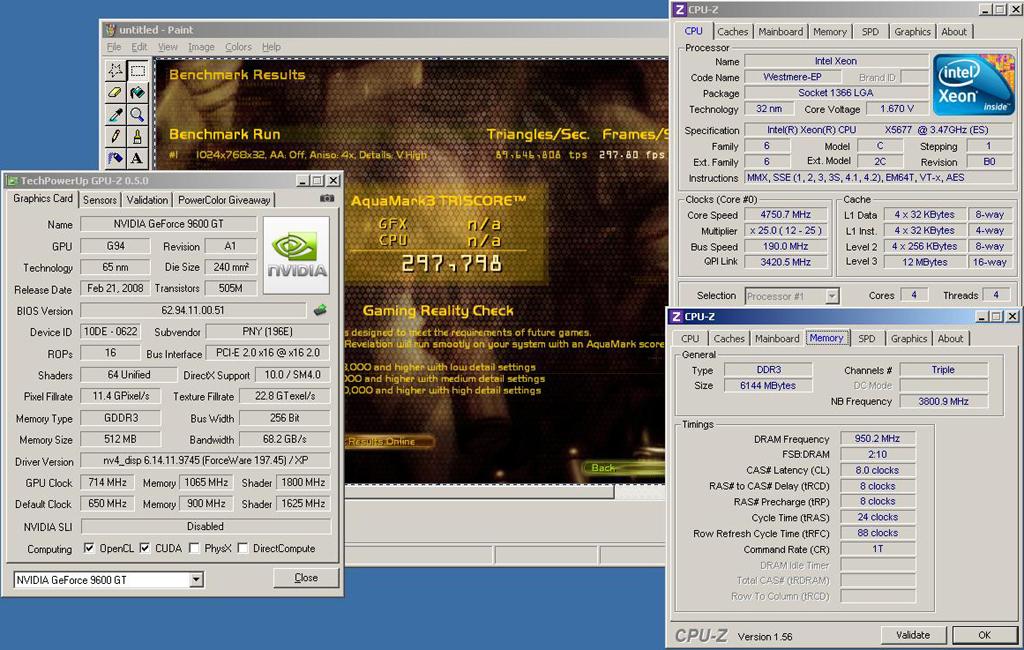
Task: Open the Help menu in Paint
Action: pos(272,47)
